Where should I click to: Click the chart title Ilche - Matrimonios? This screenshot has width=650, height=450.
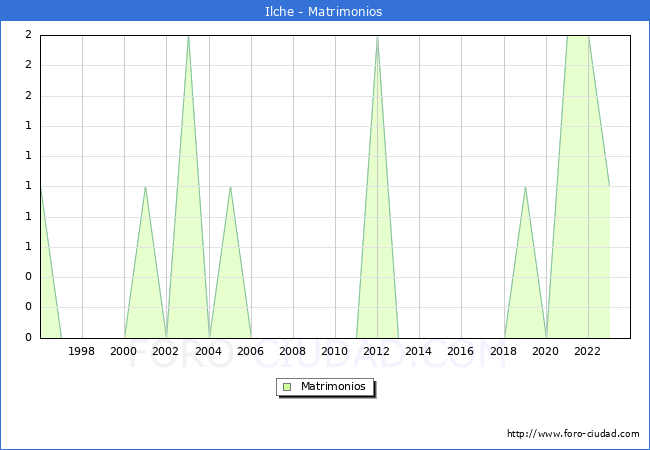click(325, 12)
